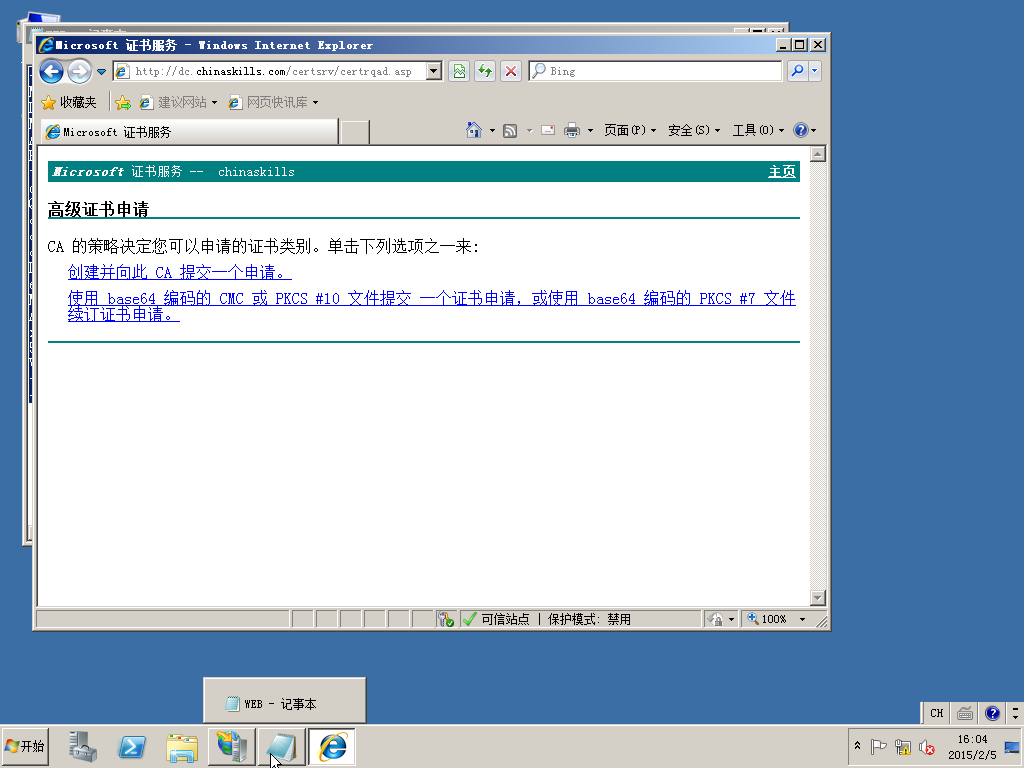Screen dimensions: 1024x768
Task: Stop loading with the red X icon
Action: 511,71
